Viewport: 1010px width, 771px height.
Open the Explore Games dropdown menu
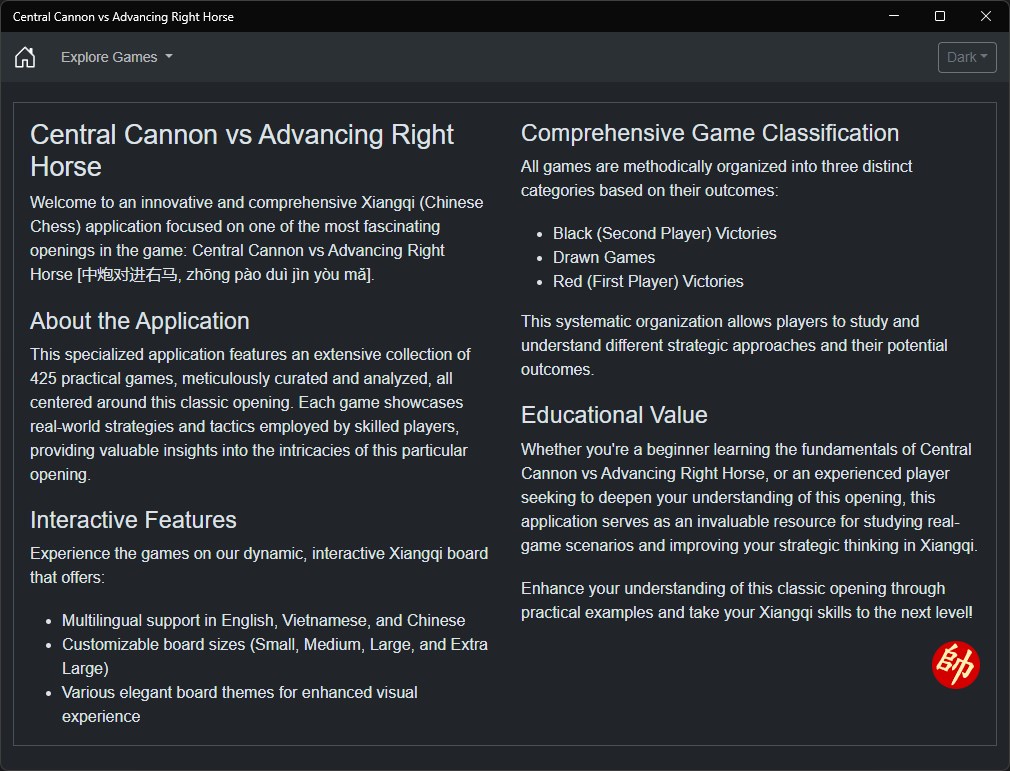click(116, 57)
